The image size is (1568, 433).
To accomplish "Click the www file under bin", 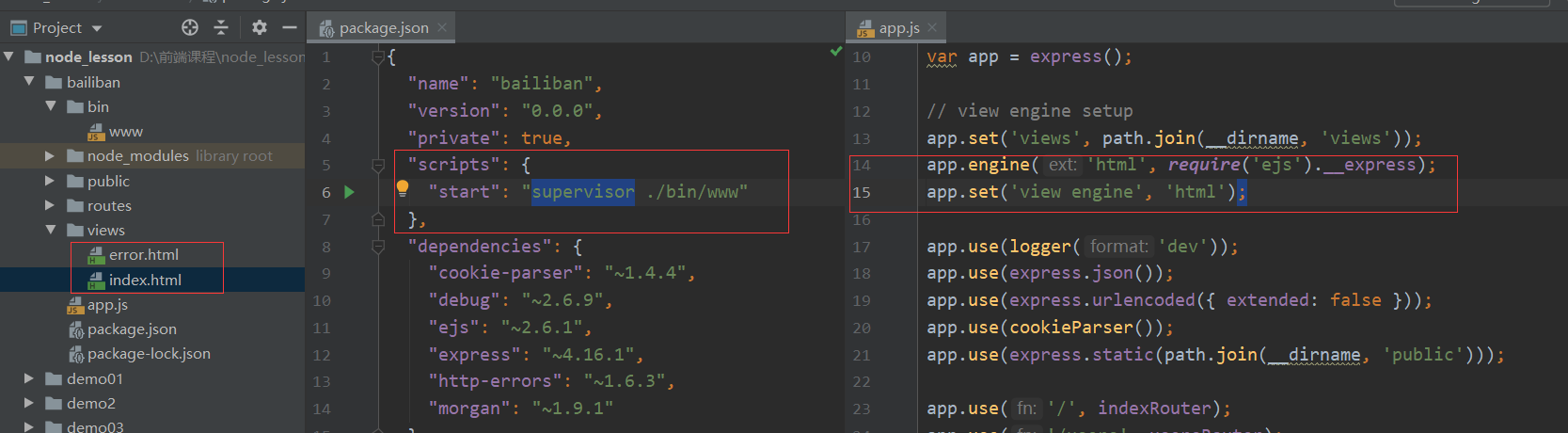I will point(125,132).
